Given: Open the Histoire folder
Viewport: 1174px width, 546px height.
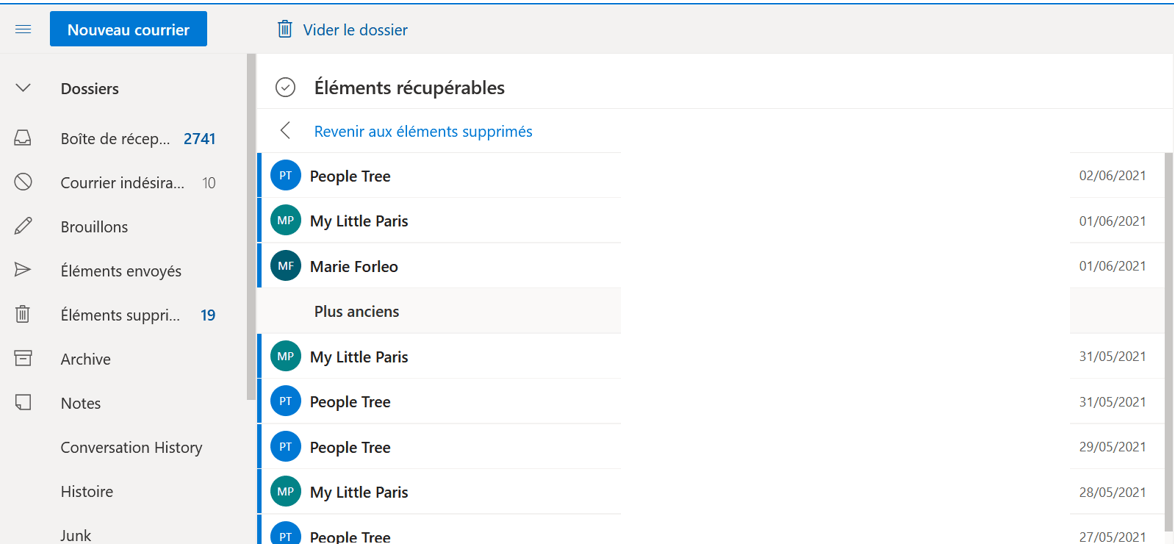Looking at the screenshot, I should click(x=87, y=491).
